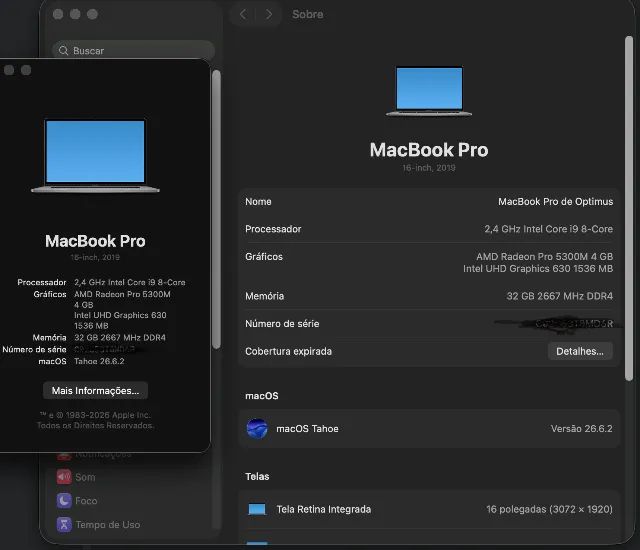640x550 pixels.
Task: Click the large MacBook Pro image in Settings
Action: pyautogui.click(x=429, y=91)
